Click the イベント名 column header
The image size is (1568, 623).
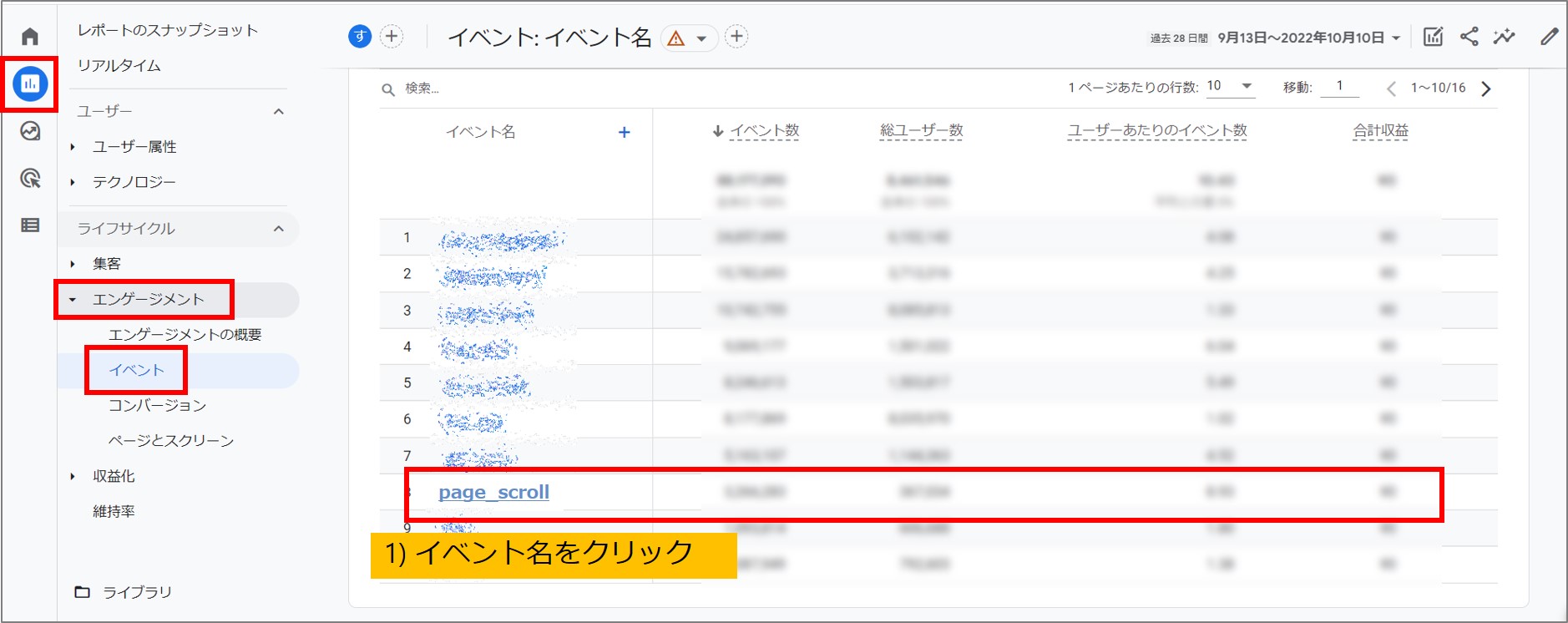[480, 132]
